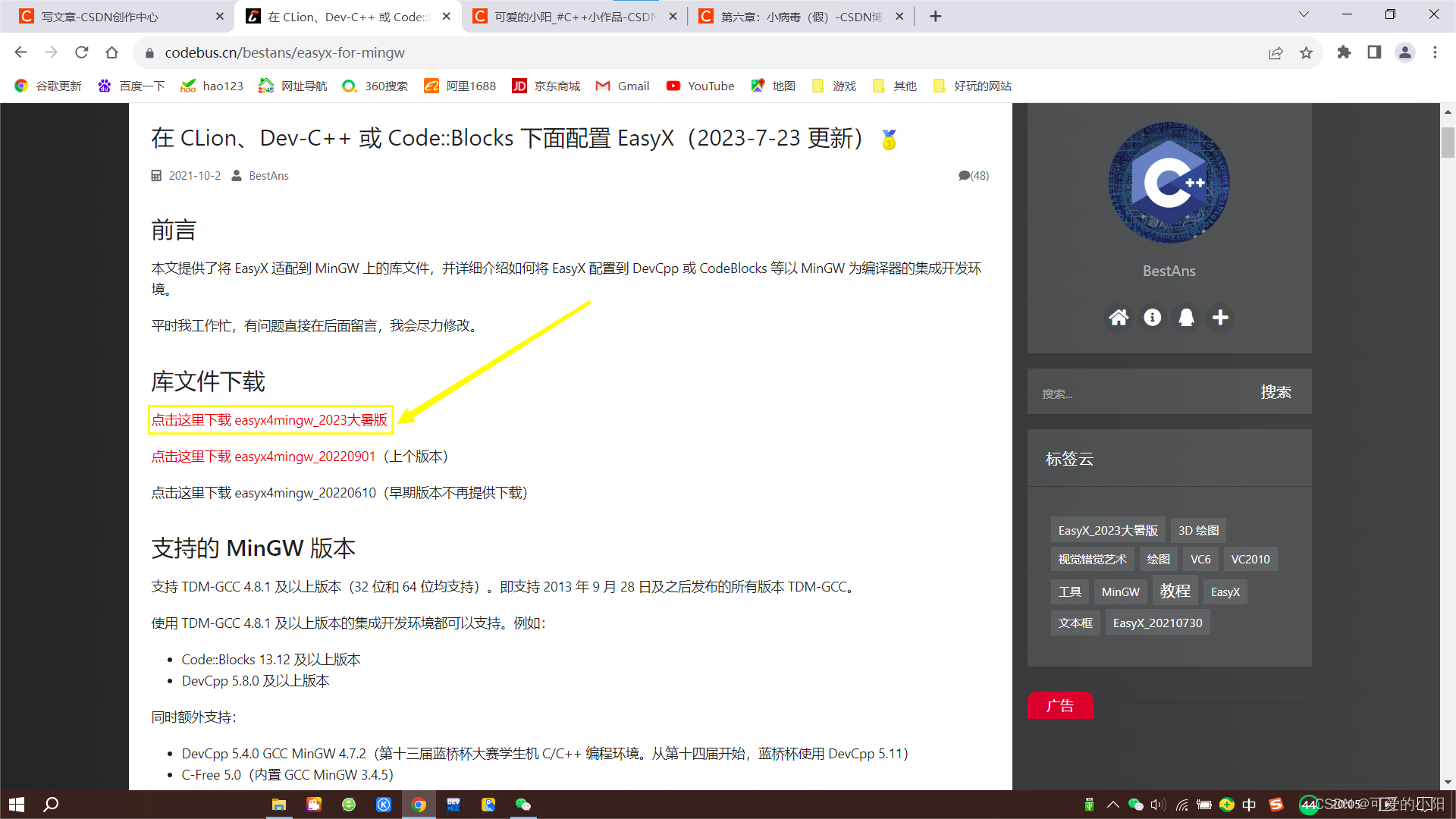The image size is (1456, 819).
Task: Click the 搜索 button in sidebar
Action: [x=1276, y=392]
